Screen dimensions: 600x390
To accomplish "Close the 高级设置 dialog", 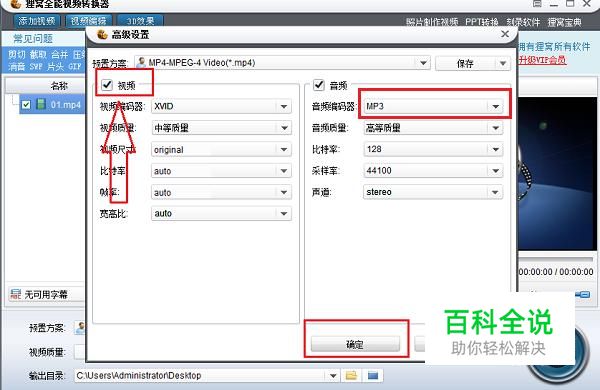I will coord(505,34).
